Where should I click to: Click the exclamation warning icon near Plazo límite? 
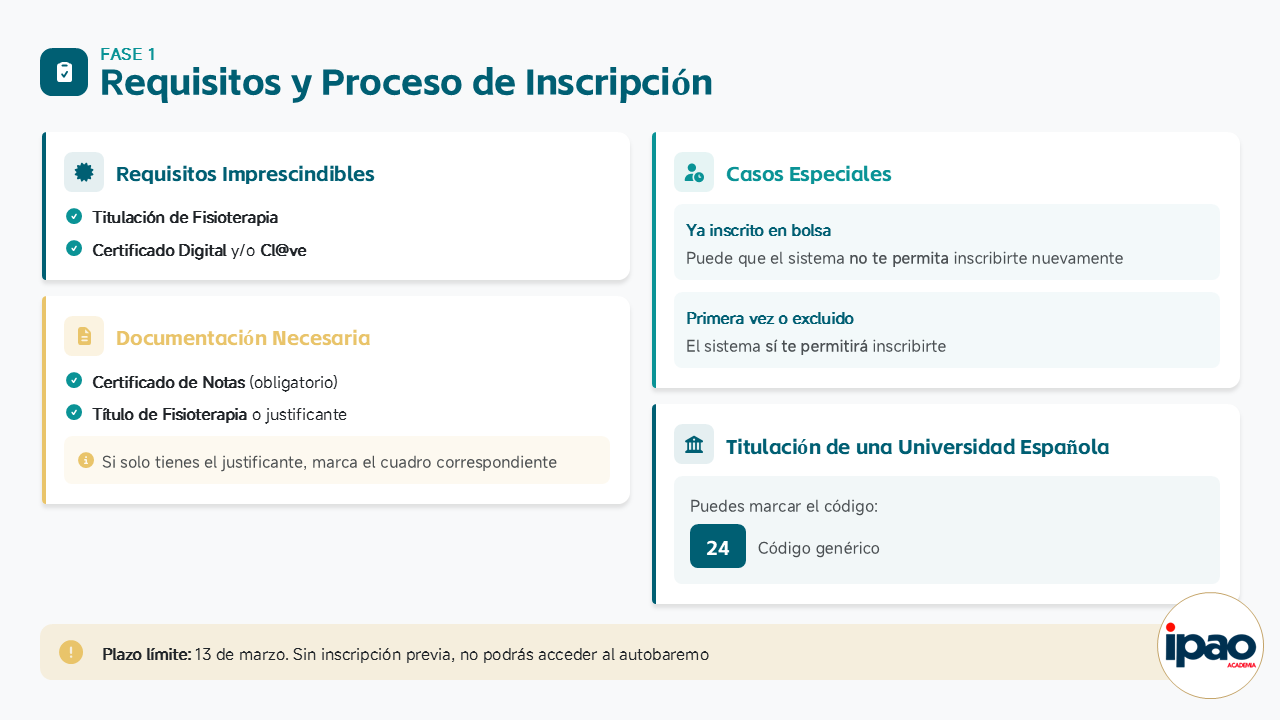coord(71,652)
